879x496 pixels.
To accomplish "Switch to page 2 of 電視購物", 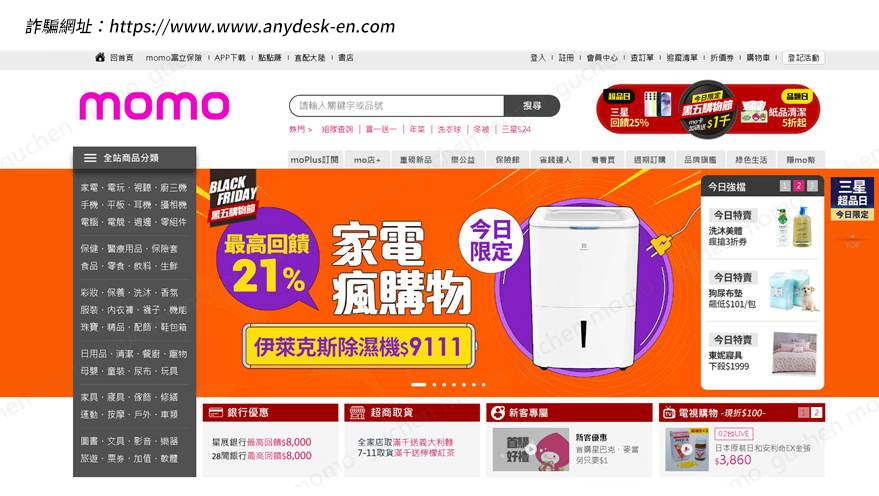I will point(816,412).
